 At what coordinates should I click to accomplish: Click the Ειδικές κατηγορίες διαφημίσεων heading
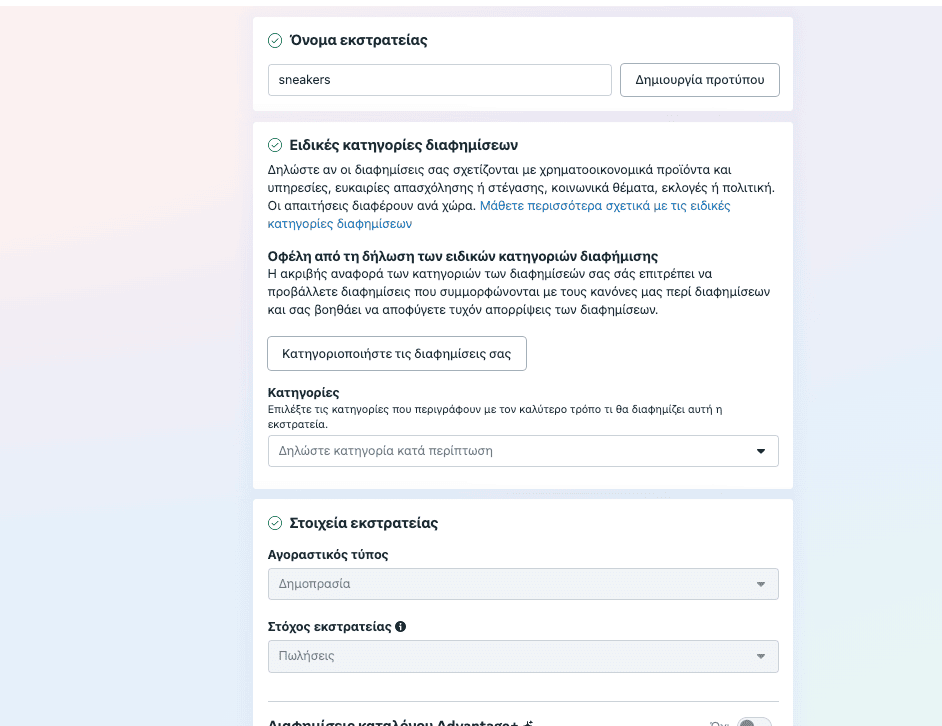tap(403, 145)
